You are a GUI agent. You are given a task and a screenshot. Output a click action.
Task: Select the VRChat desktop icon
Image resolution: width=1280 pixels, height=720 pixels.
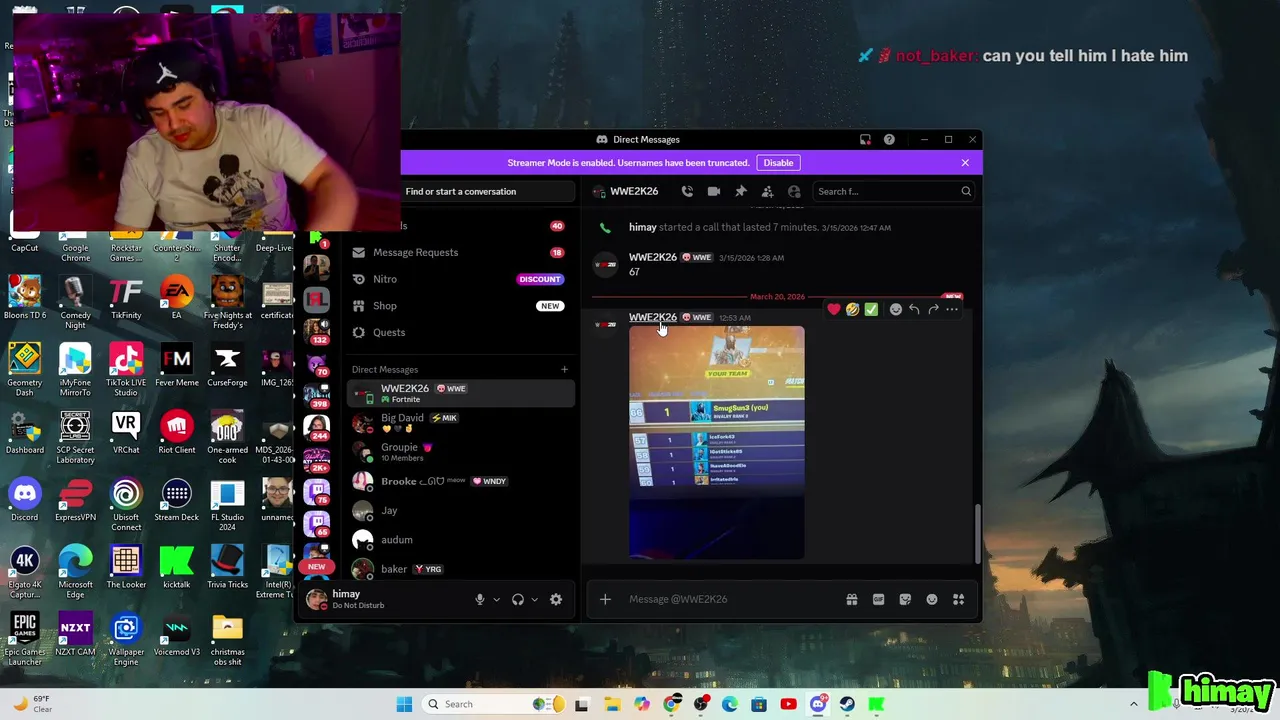click(126, 432)
